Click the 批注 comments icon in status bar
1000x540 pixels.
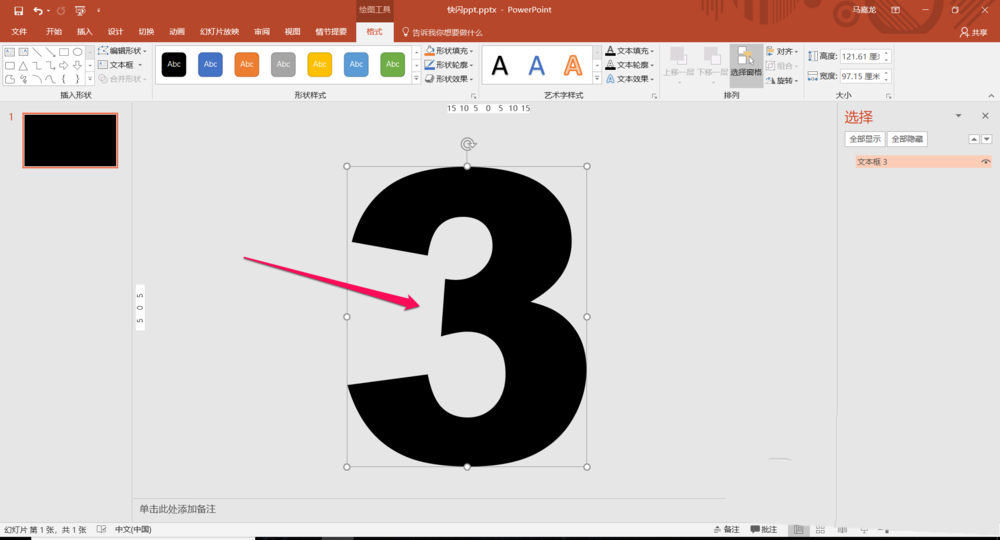pos(763,529)
